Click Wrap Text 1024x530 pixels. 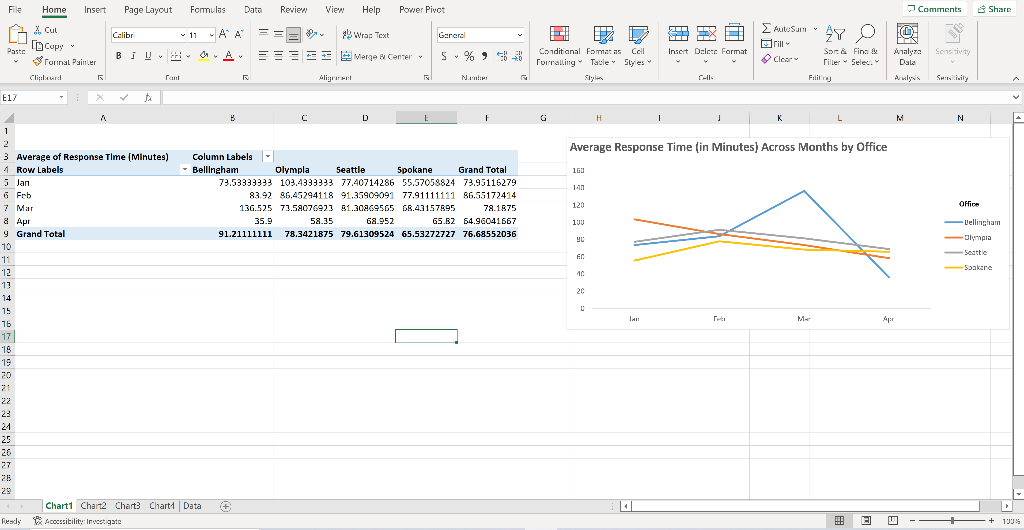click(366, 35)
